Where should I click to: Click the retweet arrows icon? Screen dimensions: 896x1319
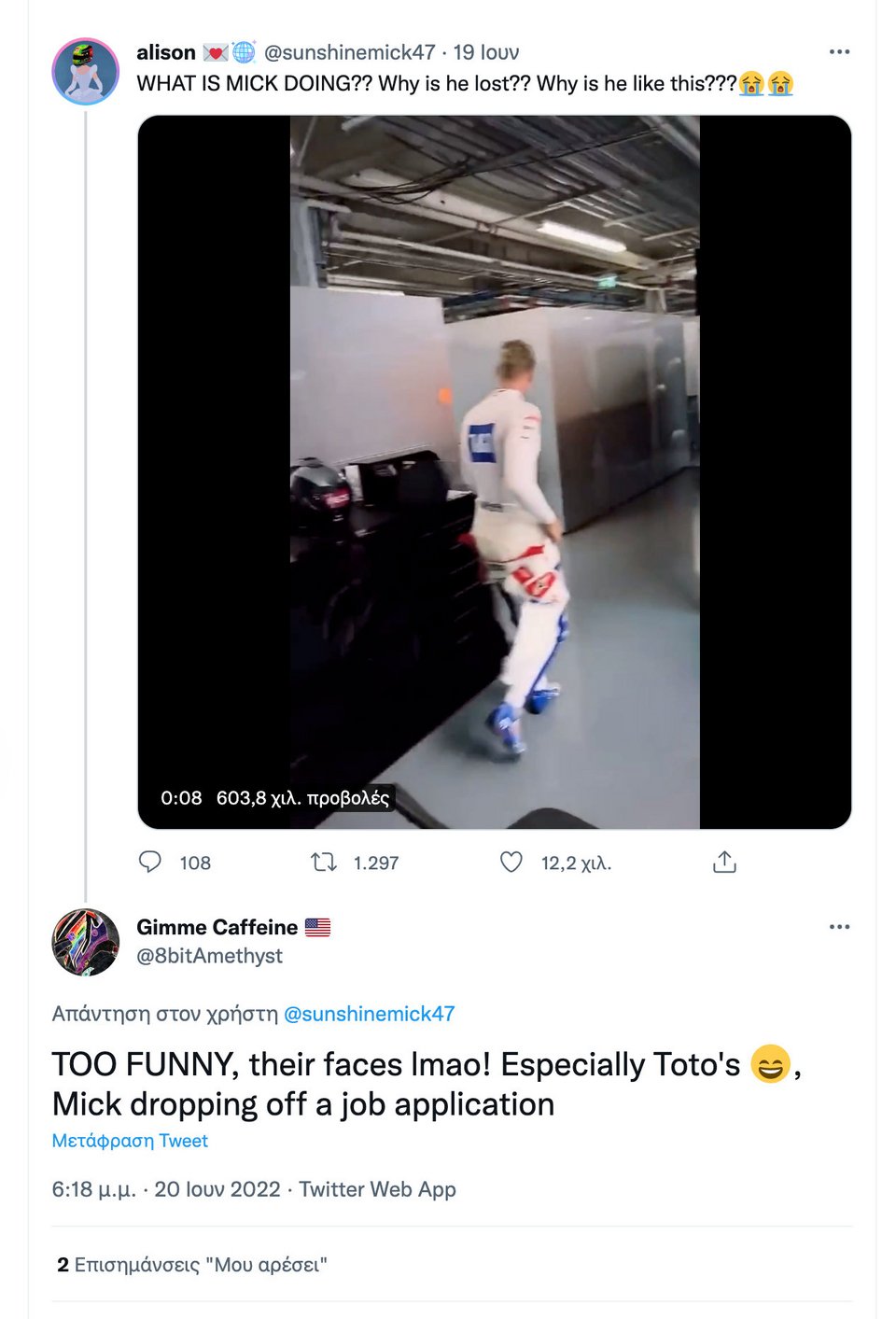pos(324,862)
